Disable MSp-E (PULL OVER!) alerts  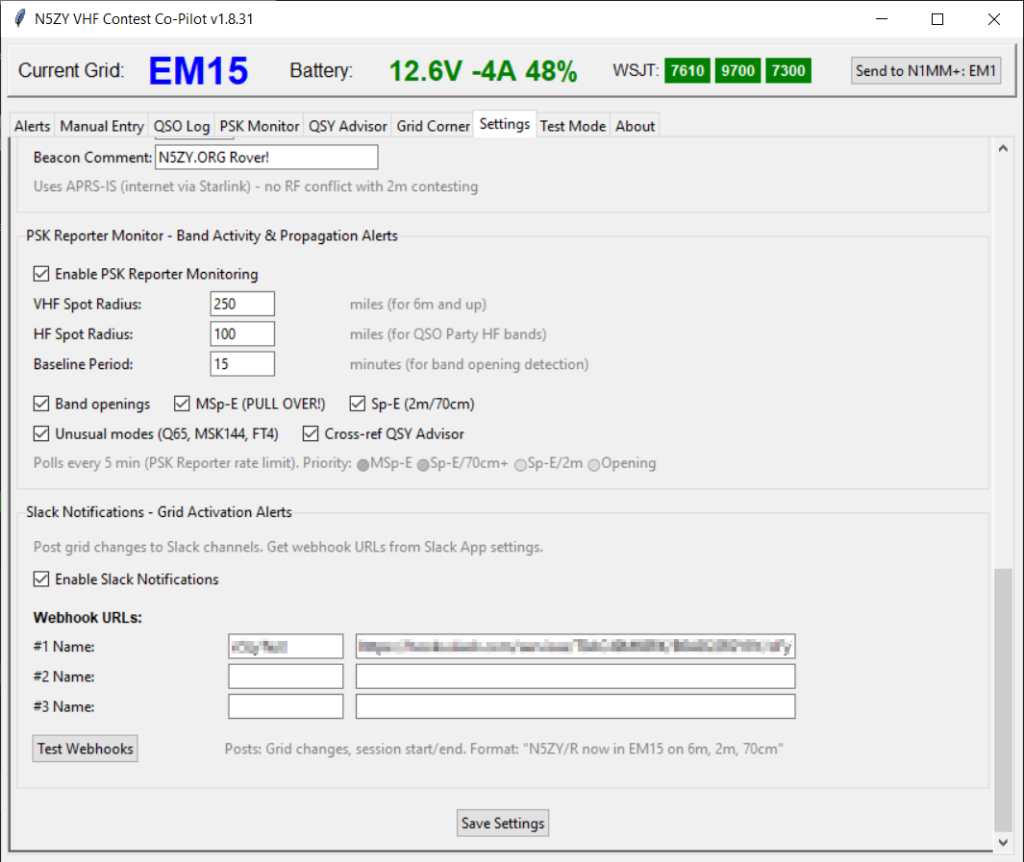pos(182,404)
